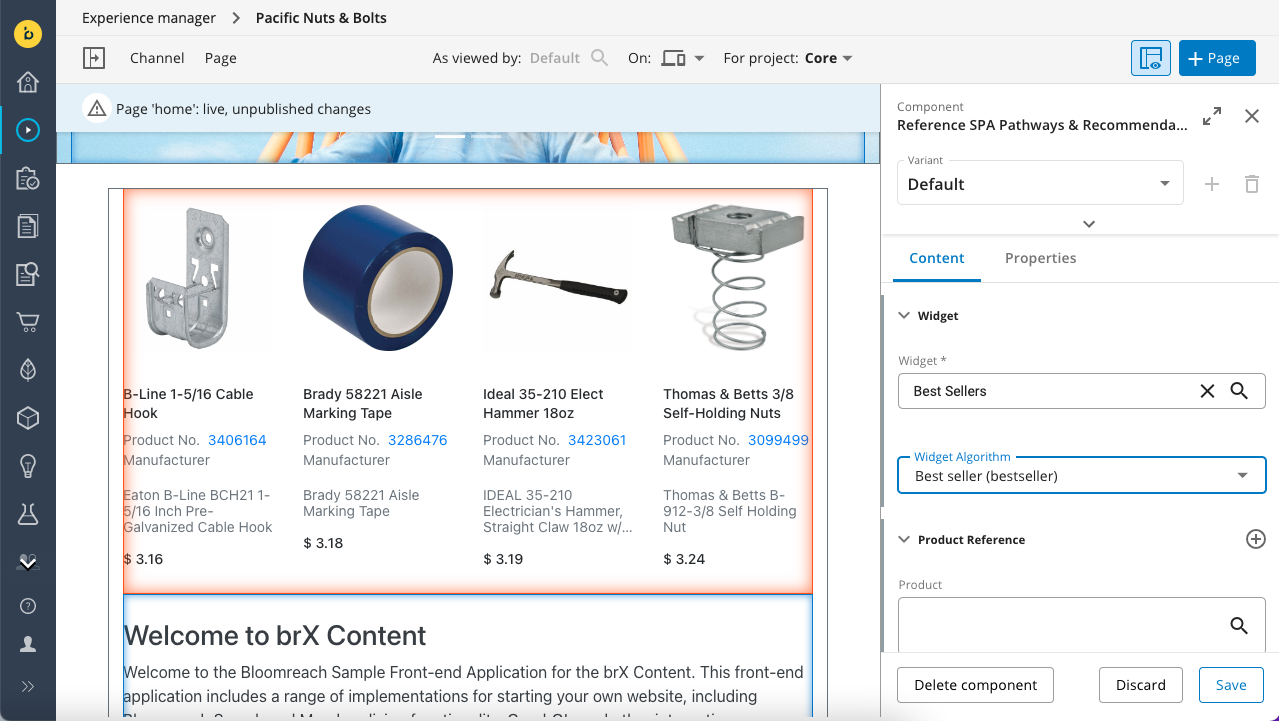Open the lightbulb insights sidebar icon

click(28, 466)
